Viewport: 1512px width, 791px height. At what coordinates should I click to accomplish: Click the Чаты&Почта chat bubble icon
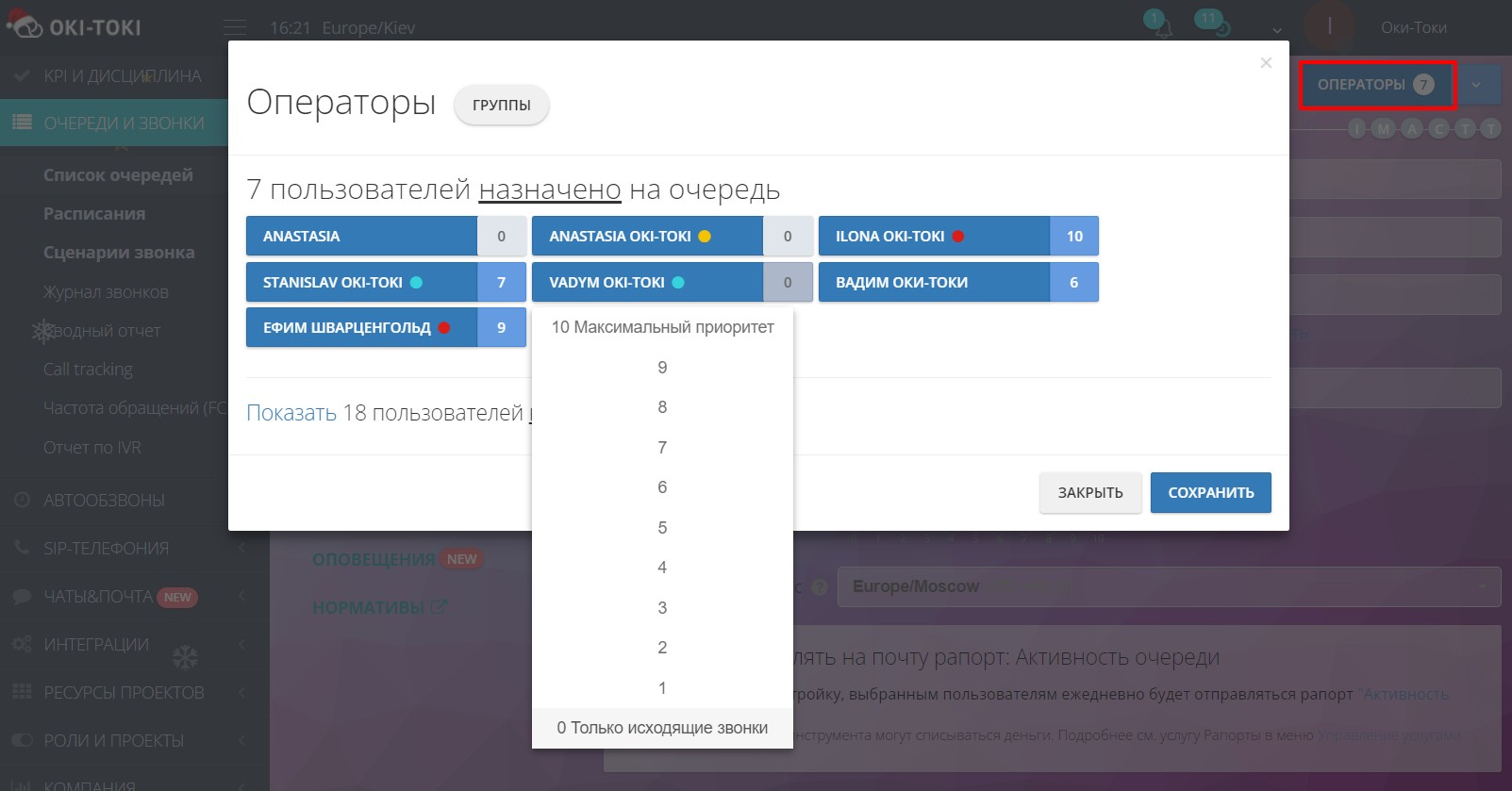coord(22,596)
